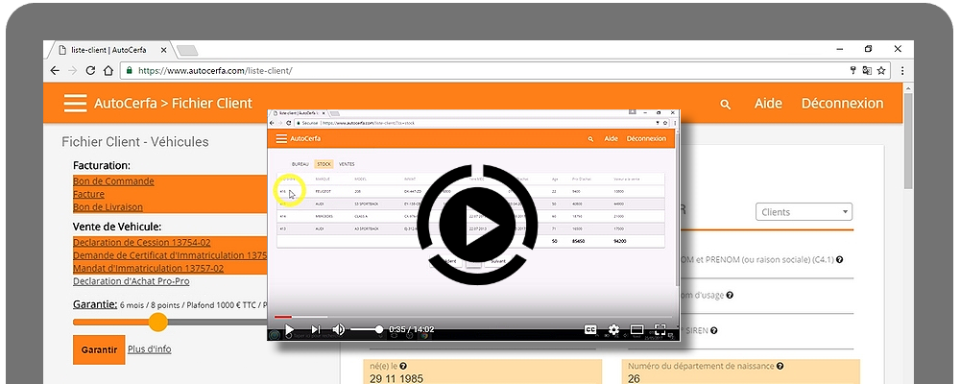
Task: Click the PEUGEOT row in video table
Action: [x=470, y=192]
